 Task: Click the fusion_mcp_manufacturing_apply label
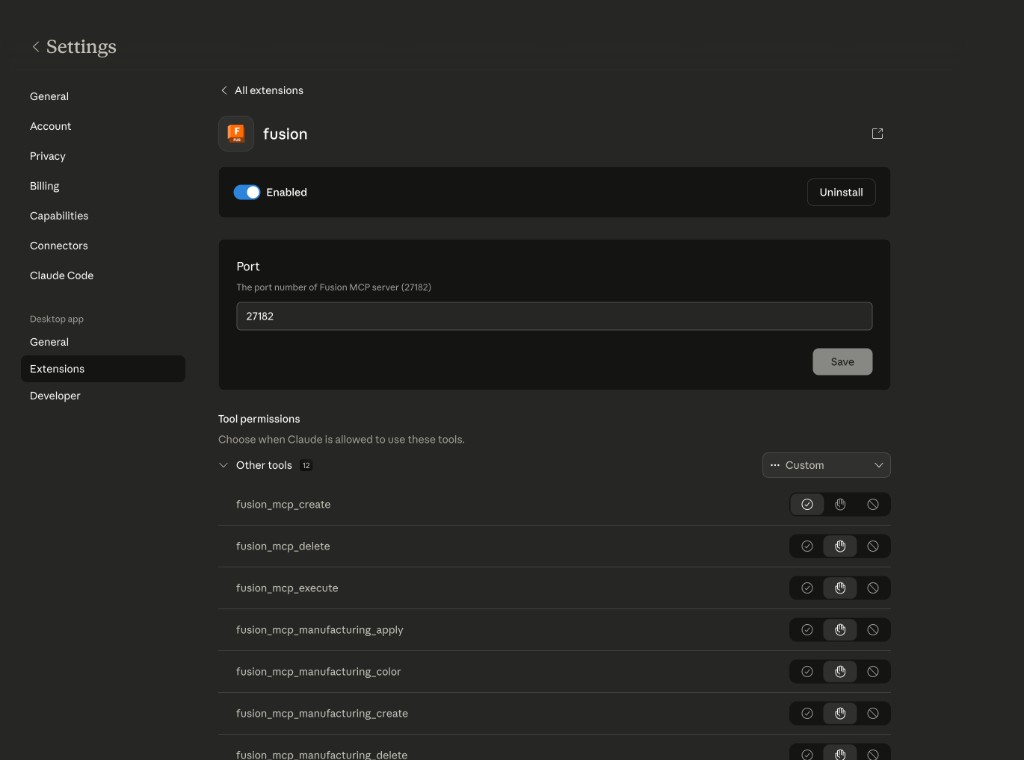tap(319, 629)
